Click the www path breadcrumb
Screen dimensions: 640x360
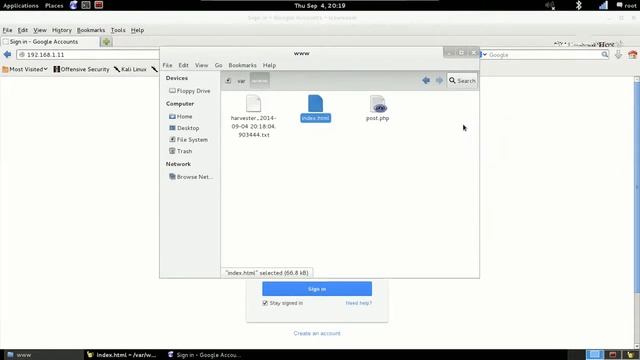pyautogui.click(x=260, y=80)
